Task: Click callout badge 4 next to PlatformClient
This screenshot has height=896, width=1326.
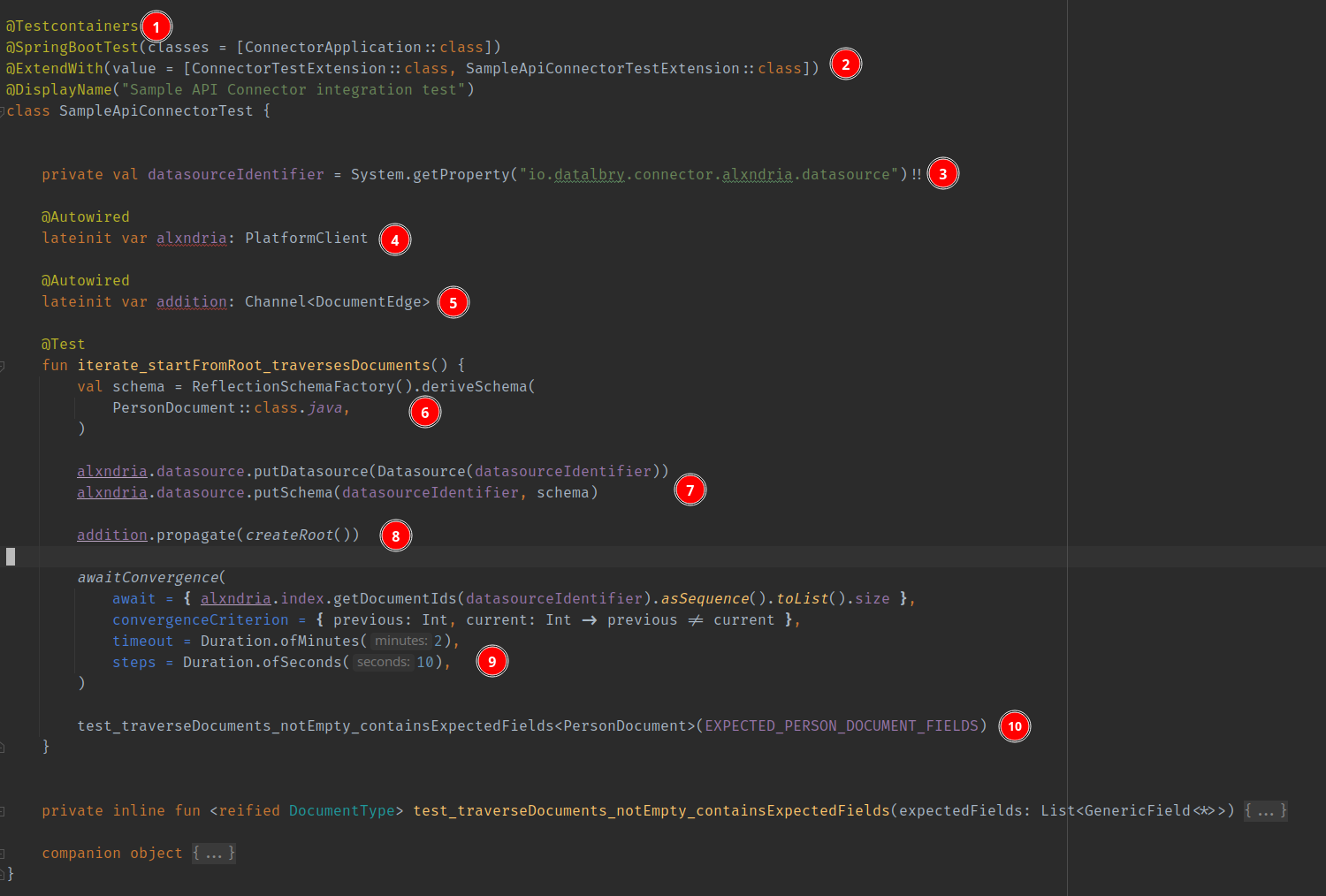Action: point(395,239)
